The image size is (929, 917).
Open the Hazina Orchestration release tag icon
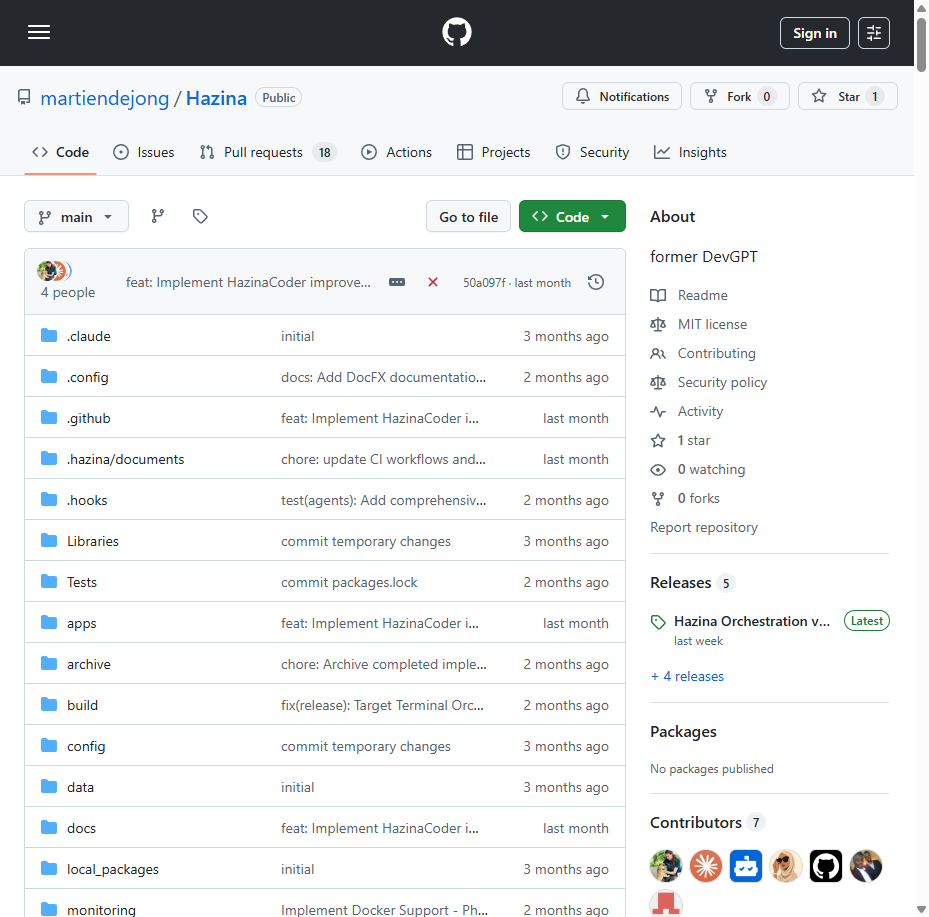click(x=658, y=621)
